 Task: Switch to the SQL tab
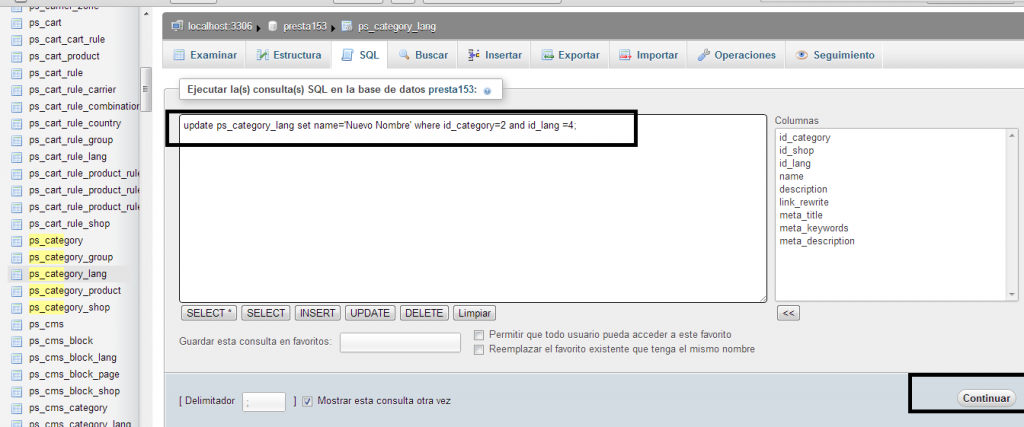[x=360, y=55]
